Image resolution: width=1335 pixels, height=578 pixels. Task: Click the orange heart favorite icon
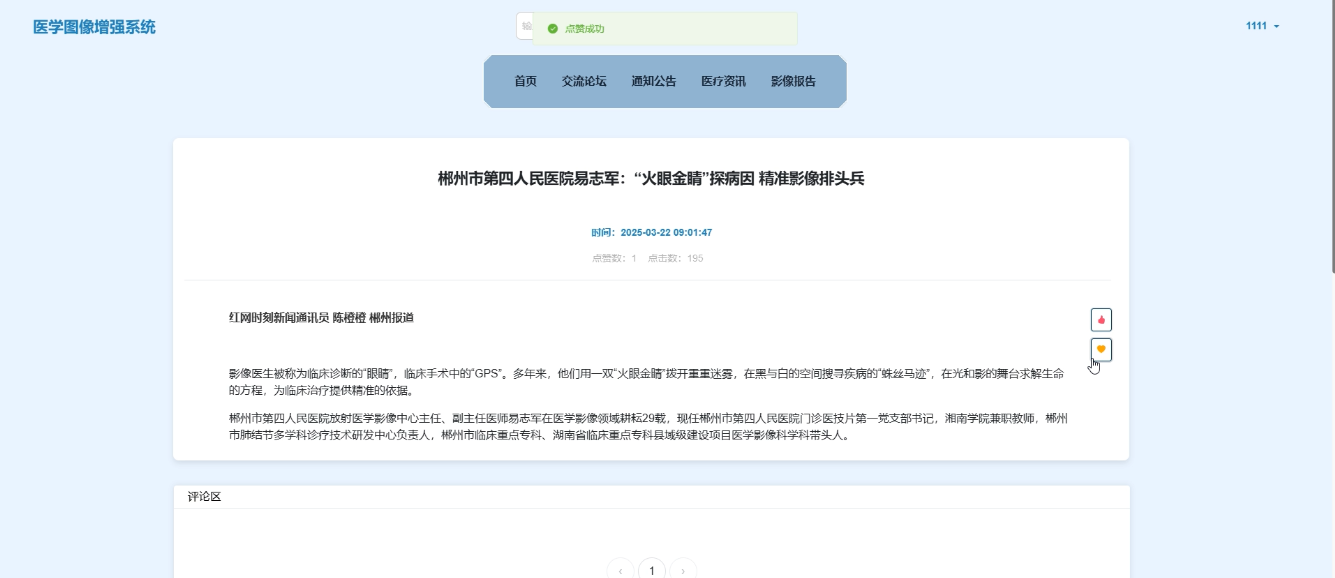click(x=1101, y=349)
